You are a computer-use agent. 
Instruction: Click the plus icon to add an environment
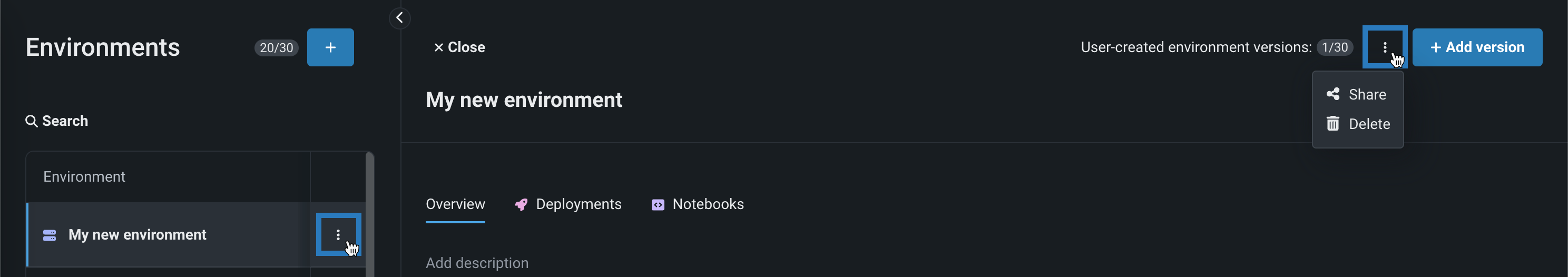[x=330, y=47]
